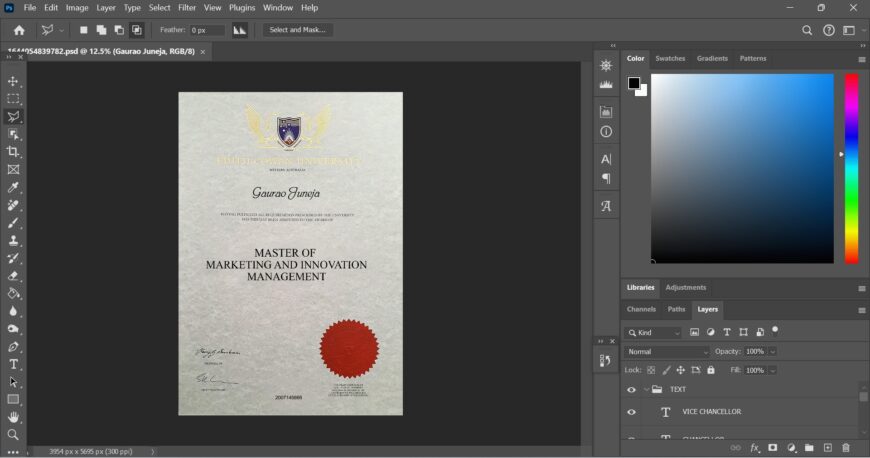Toggle adjustment layer filter
Viewport: 870px width, 458px height.
click(x=711, y=332)
